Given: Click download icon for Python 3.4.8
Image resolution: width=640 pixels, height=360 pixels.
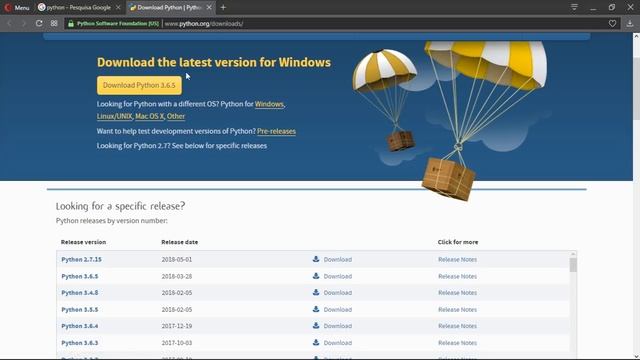Looking at the screenshot, I should pyautogui.click(x=316, y=292).
